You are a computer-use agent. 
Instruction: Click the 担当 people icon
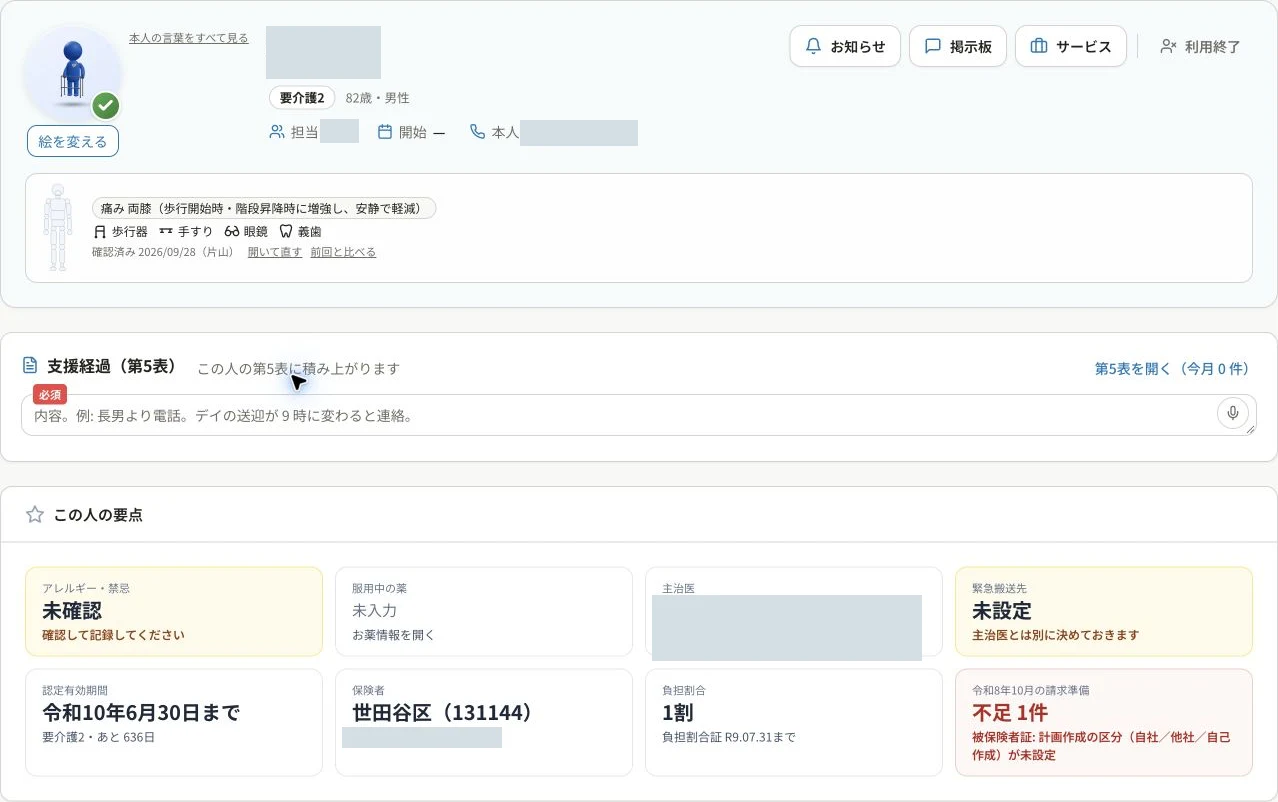click(x=277, y=132)
